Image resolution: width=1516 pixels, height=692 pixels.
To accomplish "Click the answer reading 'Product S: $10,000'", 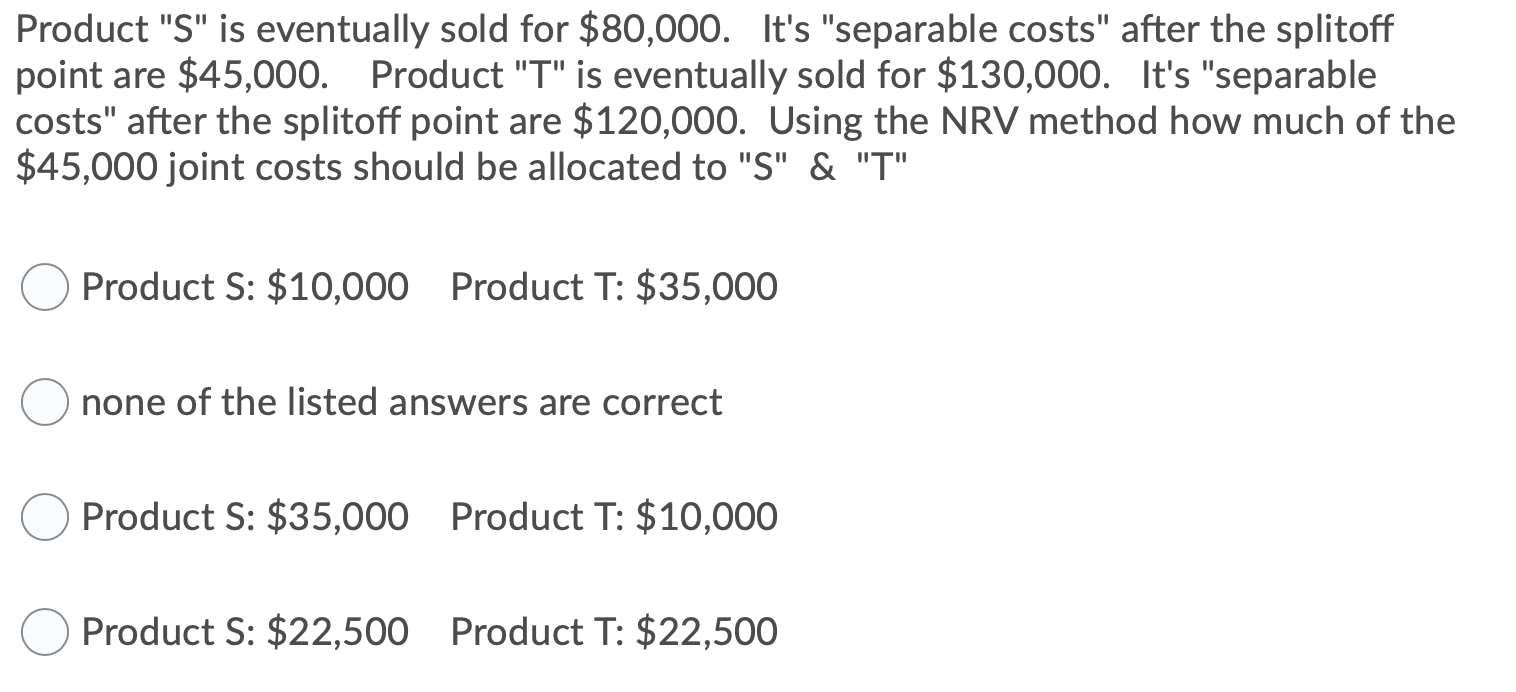I will (245, 288).
